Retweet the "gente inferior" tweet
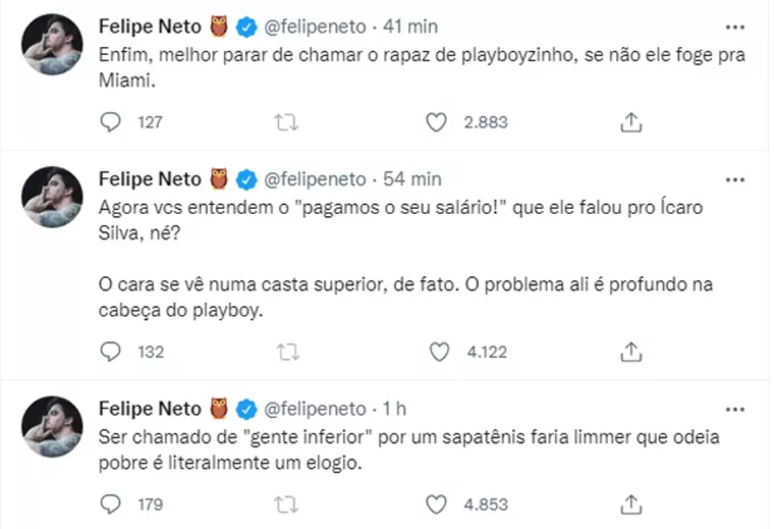774x529 pixels. (x=286, y=504)
